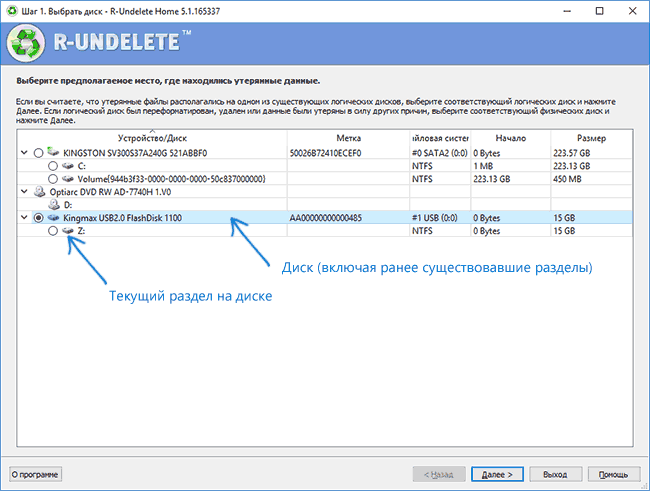
Task: Close the R-Undelete window
Action: point(632,11)
